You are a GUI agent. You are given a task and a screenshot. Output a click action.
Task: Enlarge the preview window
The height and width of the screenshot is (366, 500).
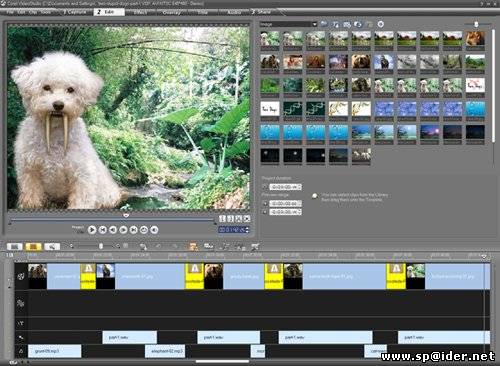247,219
